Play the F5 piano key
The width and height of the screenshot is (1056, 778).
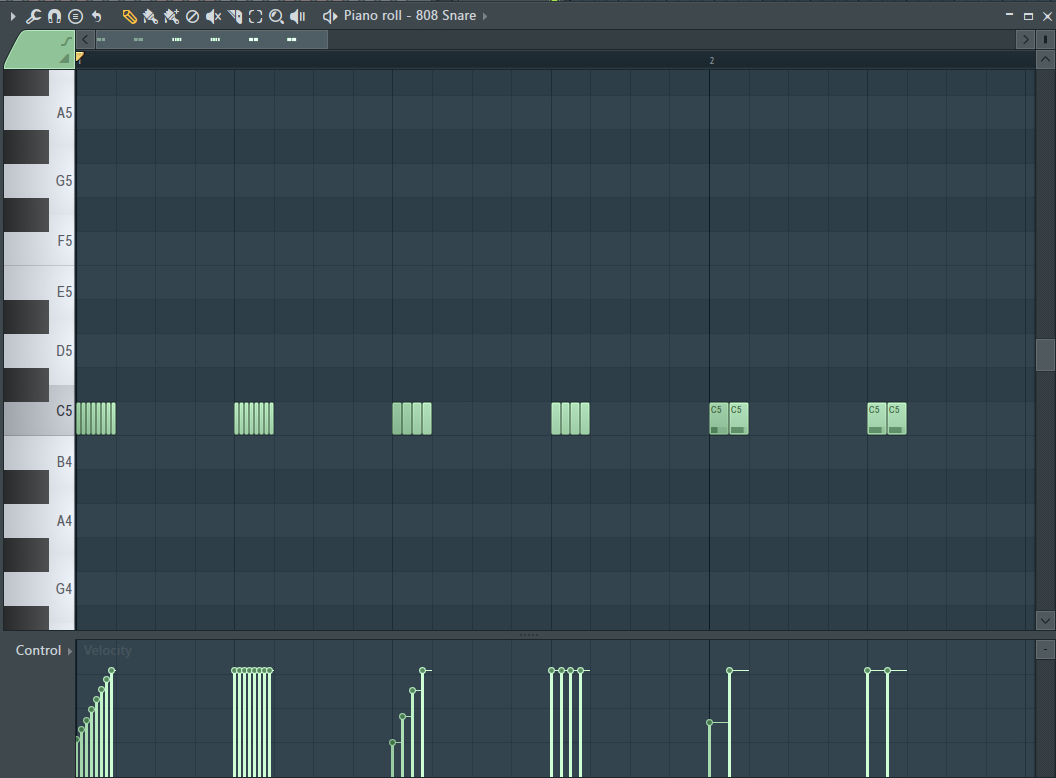click(x=39, y=240)
